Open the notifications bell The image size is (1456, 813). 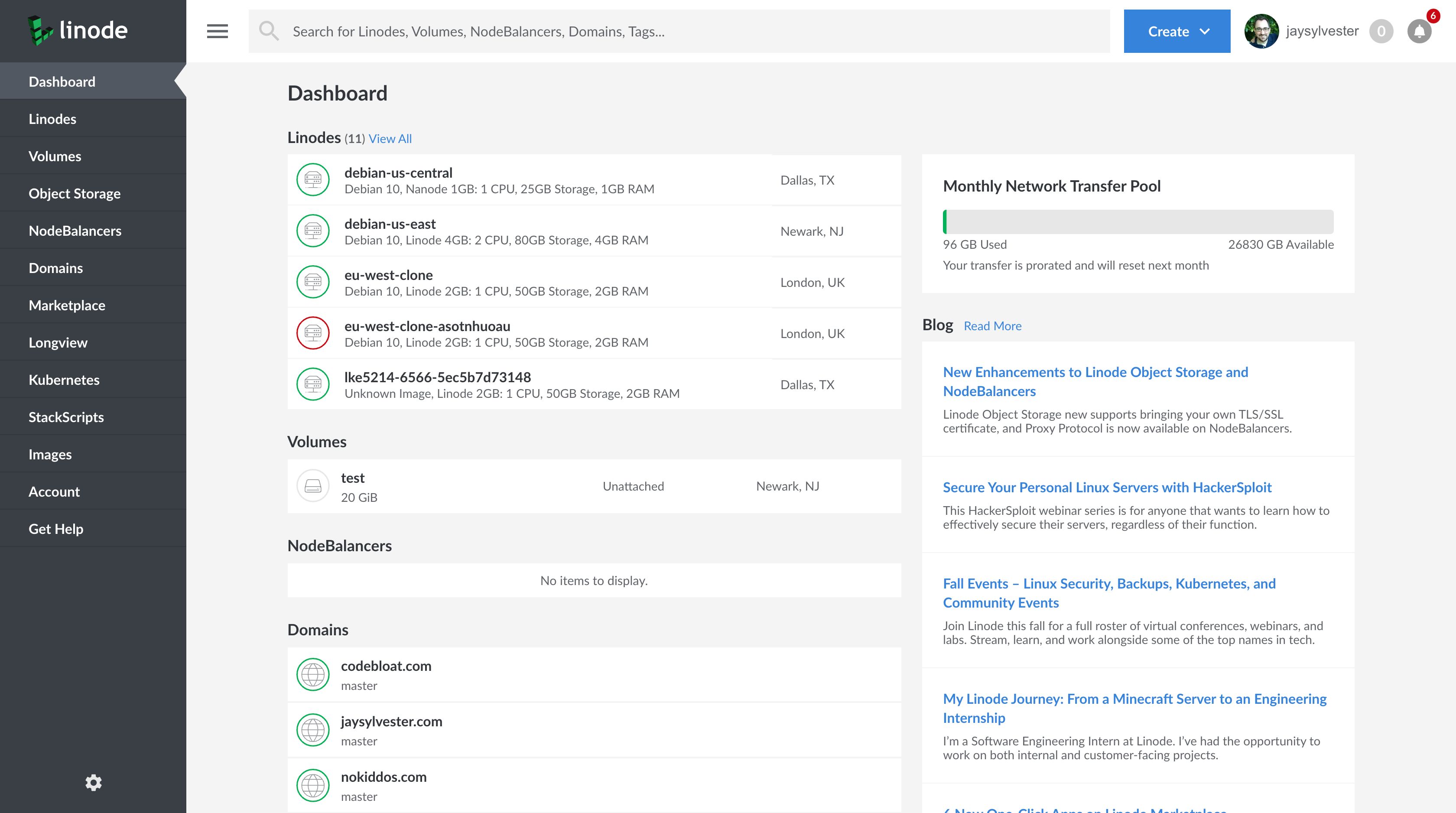[x=1419, y=31]
